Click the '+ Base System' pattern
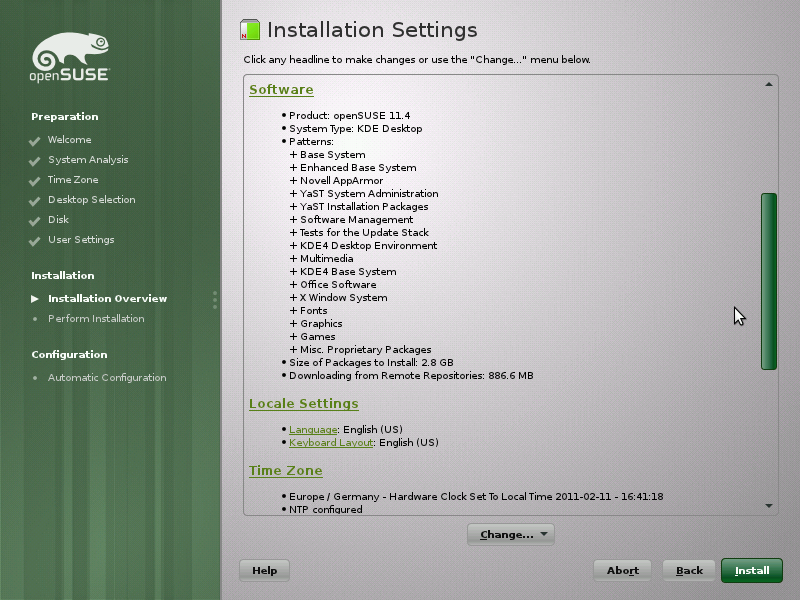The image size is (800, 600). [328, 155]
